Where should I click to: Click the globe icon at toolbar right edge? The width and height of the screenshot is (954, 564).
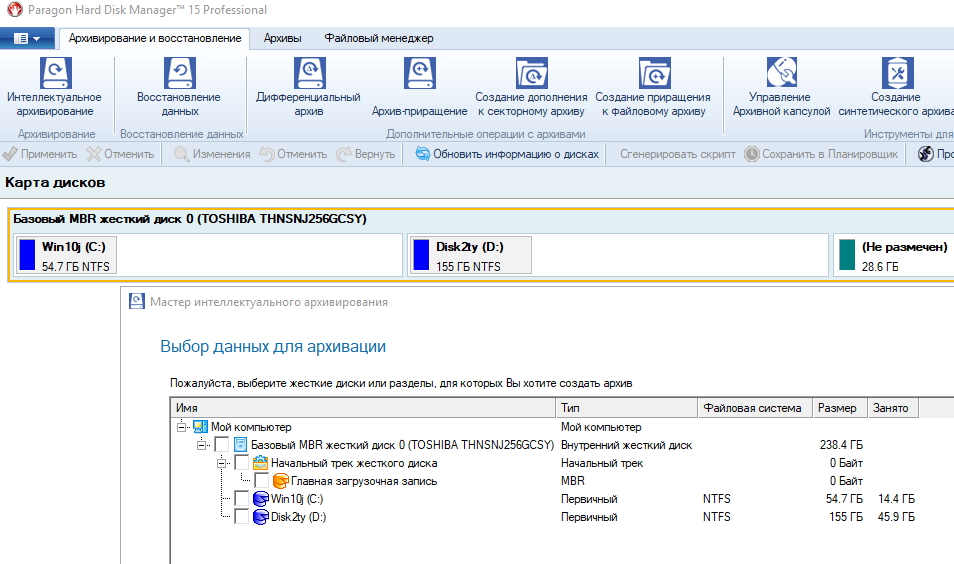(x=925, y=154)
